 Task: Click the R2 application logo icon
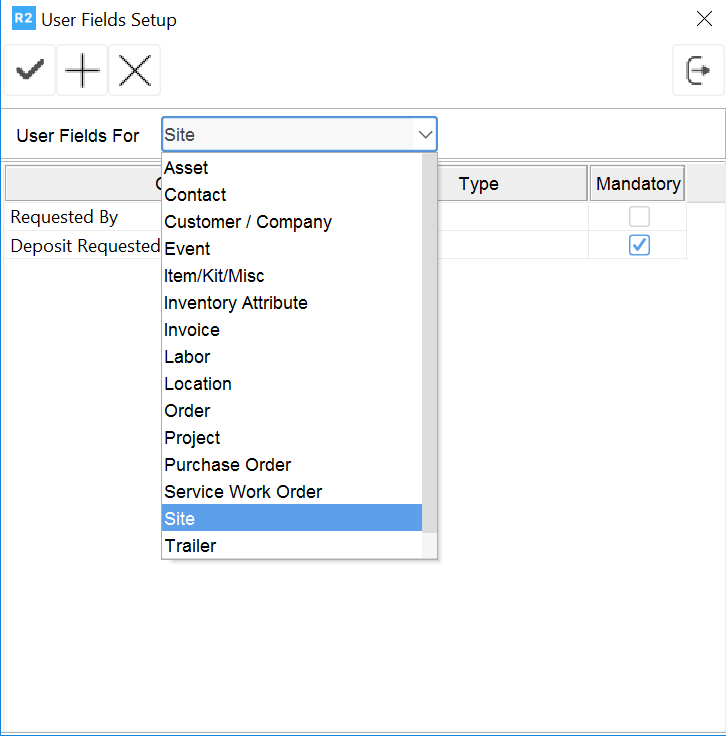point(24,19)
